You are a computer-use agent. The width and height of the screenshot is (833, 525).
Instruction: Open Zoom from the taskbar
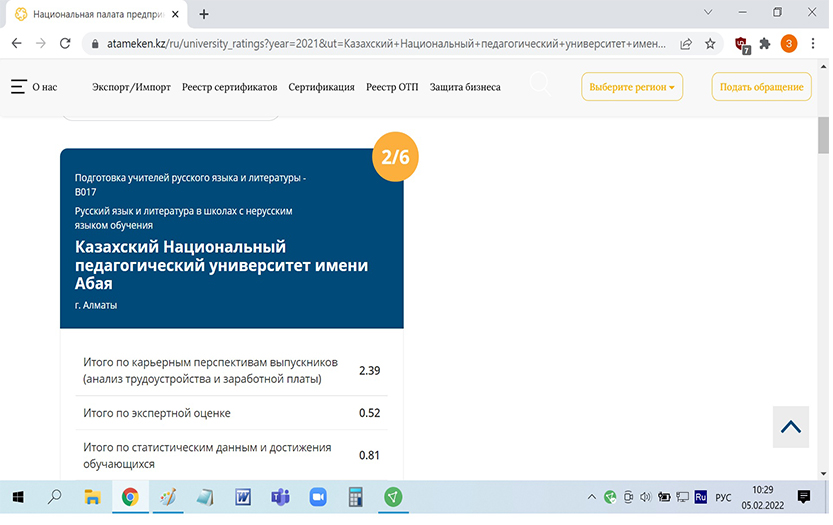tap(318, 497)
